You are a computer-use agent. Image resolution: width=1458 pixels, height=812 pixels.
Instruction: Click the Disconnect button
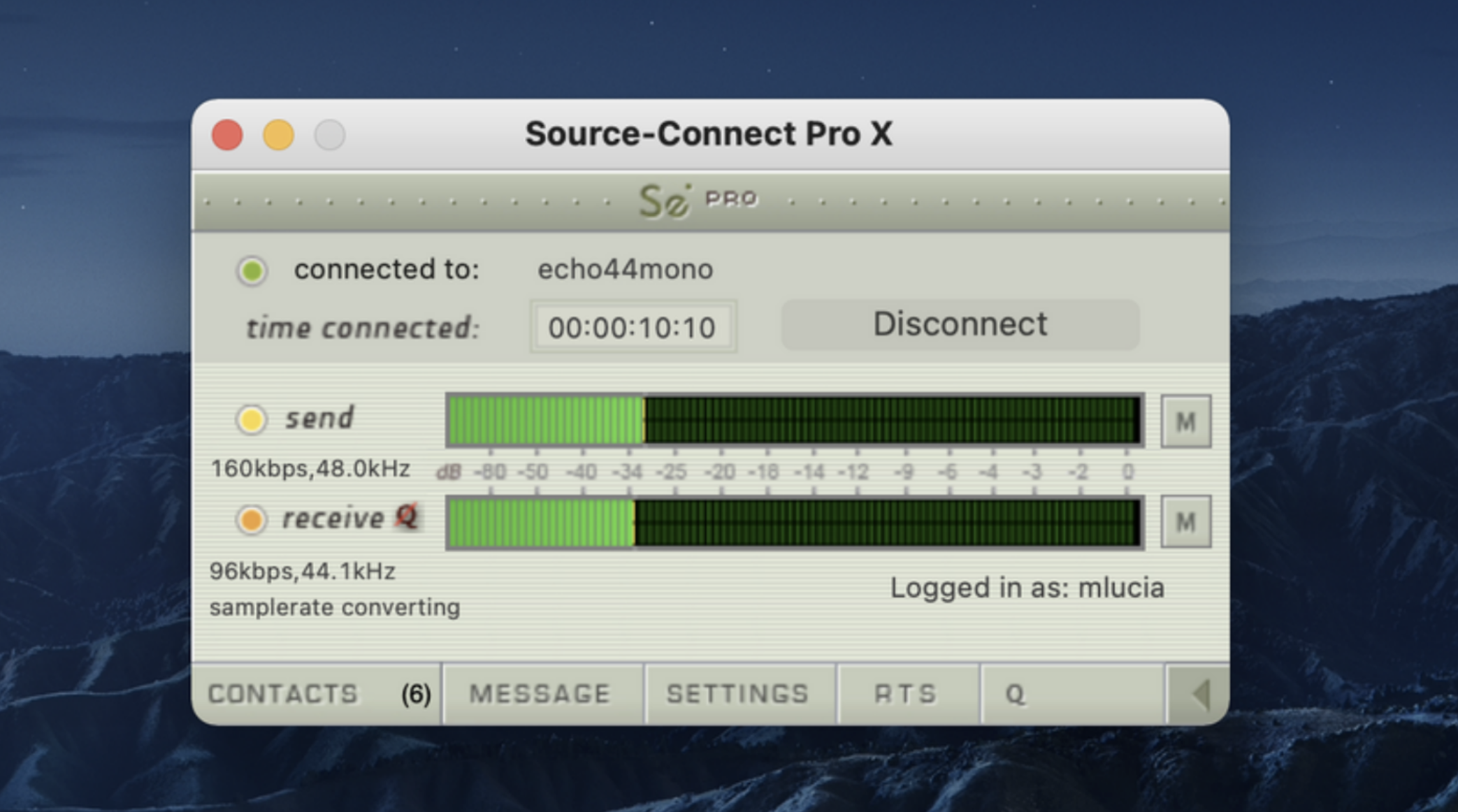960,325
